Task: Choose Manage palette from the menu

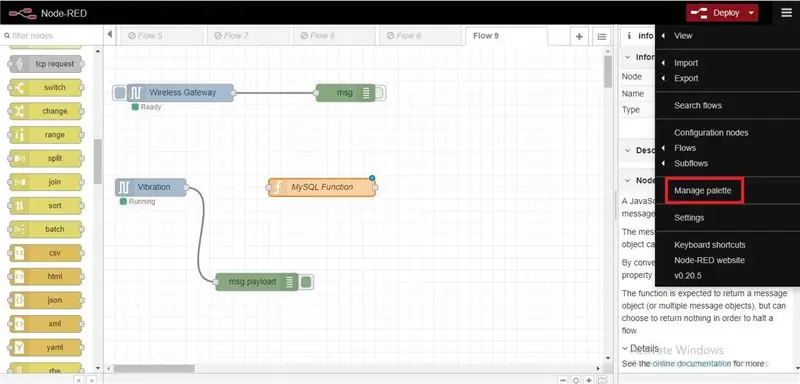Action: (703, 191)
